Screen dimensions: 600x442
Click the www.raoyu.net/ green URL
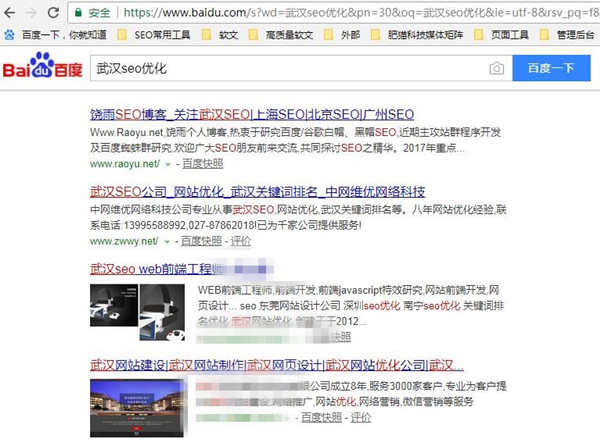pos(125,164)
